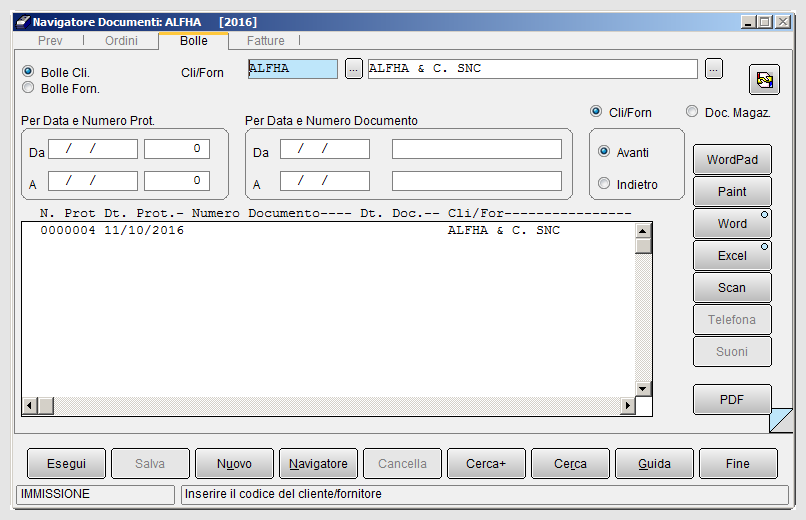Choose the Cli/Forn radio option

point(596,112)
